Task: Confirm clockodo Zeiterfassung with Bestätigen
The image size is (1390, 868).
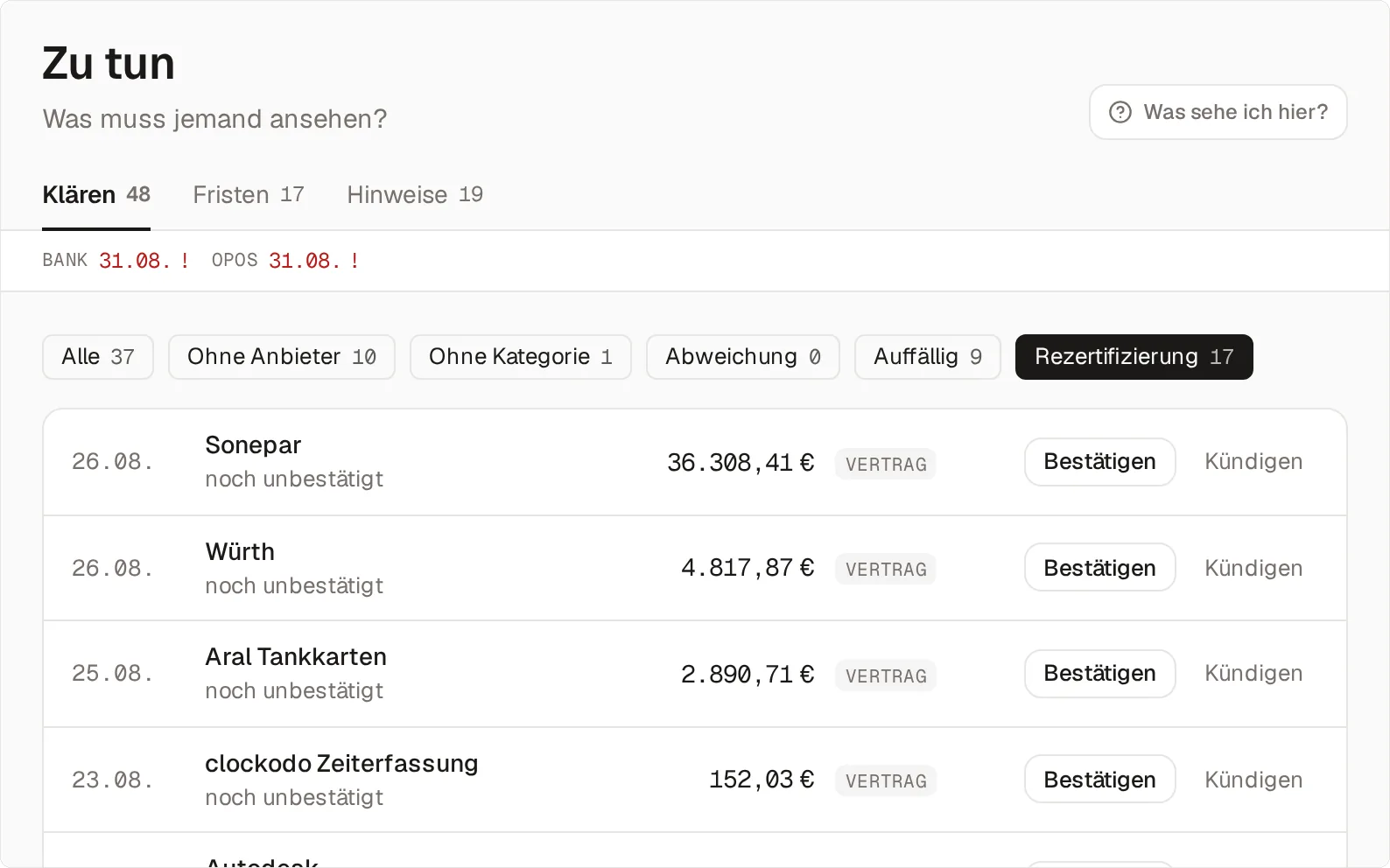Action: (x=1100, y=780)
